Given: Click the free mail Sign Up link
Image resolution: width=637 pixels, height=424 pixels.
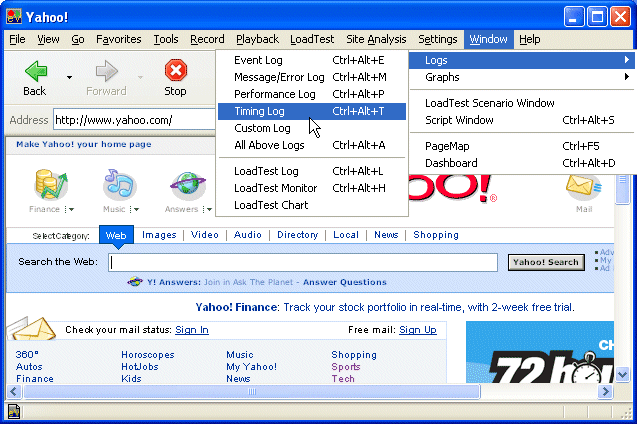Looking at the screenshot, I should 418,330.
